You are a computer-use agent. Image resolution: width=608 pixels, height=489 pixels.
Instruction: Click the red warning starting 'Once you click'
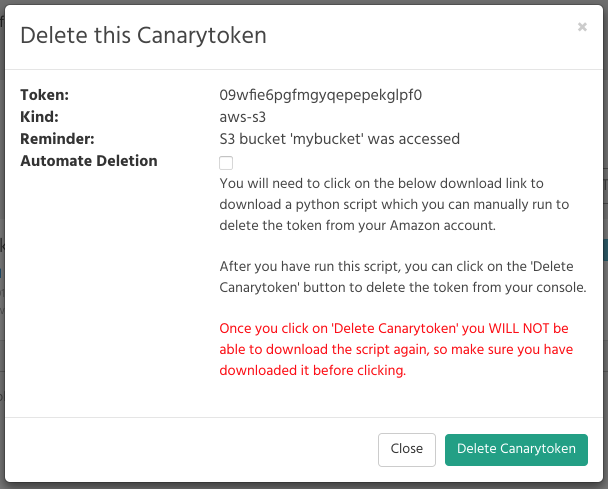(396, 349)
